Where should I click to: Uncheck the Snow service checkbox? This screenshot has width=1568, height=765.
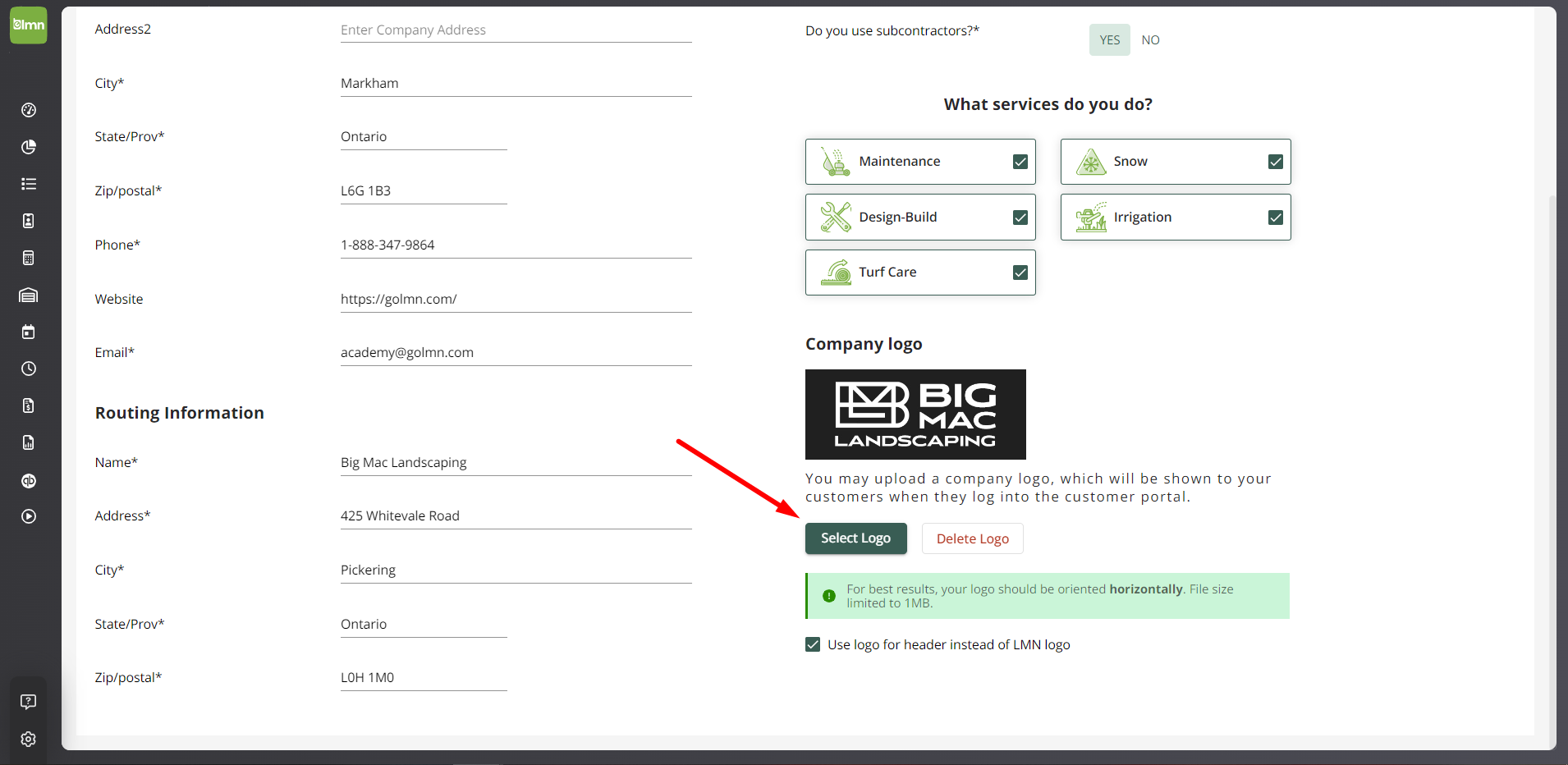(x=1275, y=161)
